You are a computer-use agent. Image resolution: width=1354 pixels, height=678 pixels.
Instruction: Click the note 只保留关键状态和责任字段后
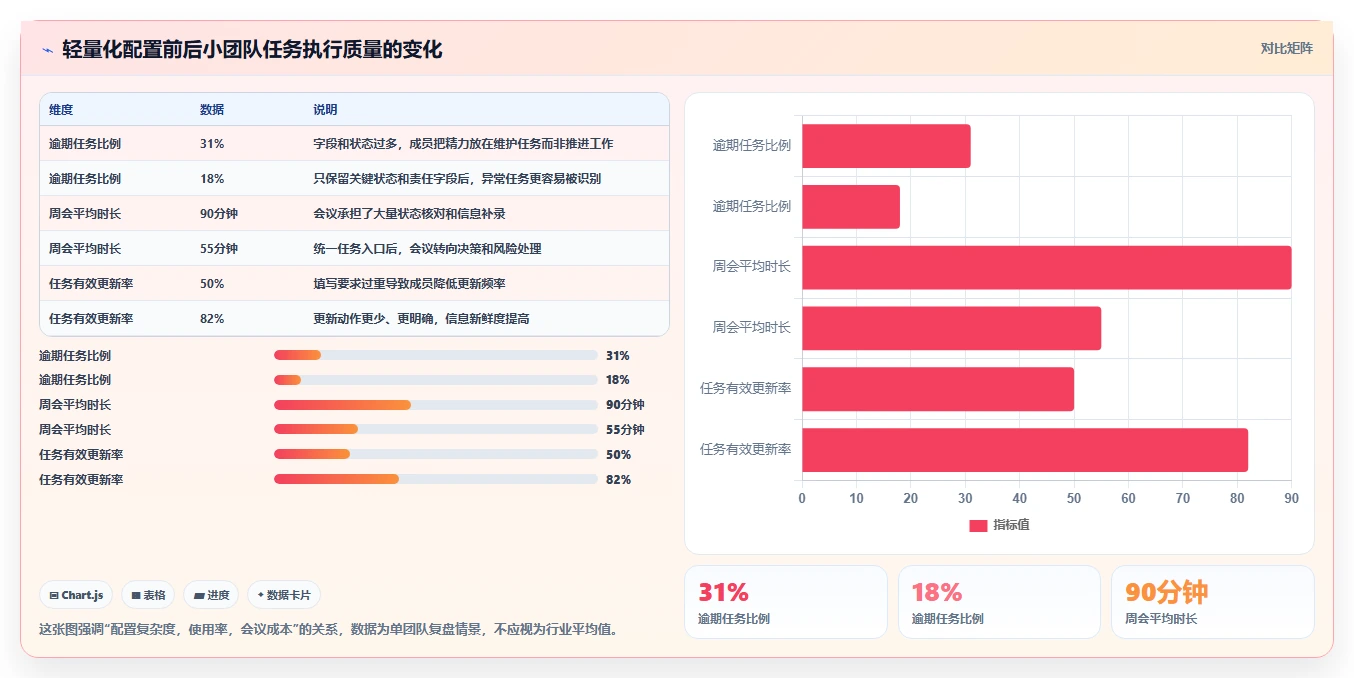[x=457, y=179]
